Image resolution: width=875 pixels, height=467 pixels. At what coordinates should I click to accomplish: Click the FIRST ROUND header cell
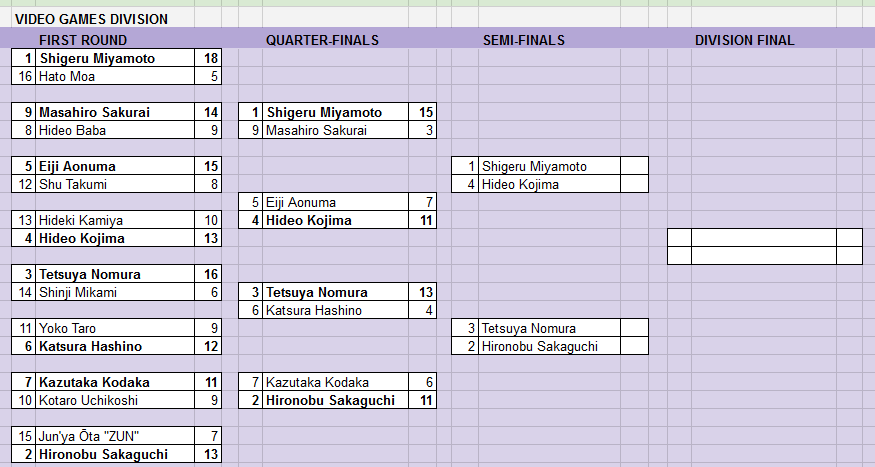click(x=83, y=40)
